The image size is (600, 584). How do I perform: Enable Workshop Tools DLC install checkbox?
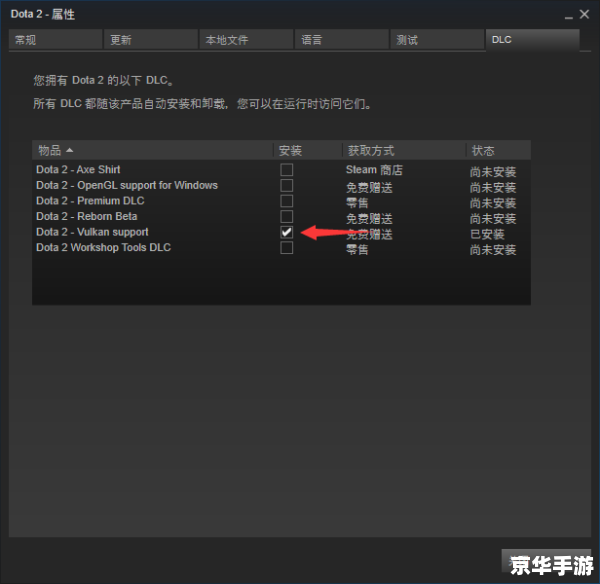(x=287, y=248)
